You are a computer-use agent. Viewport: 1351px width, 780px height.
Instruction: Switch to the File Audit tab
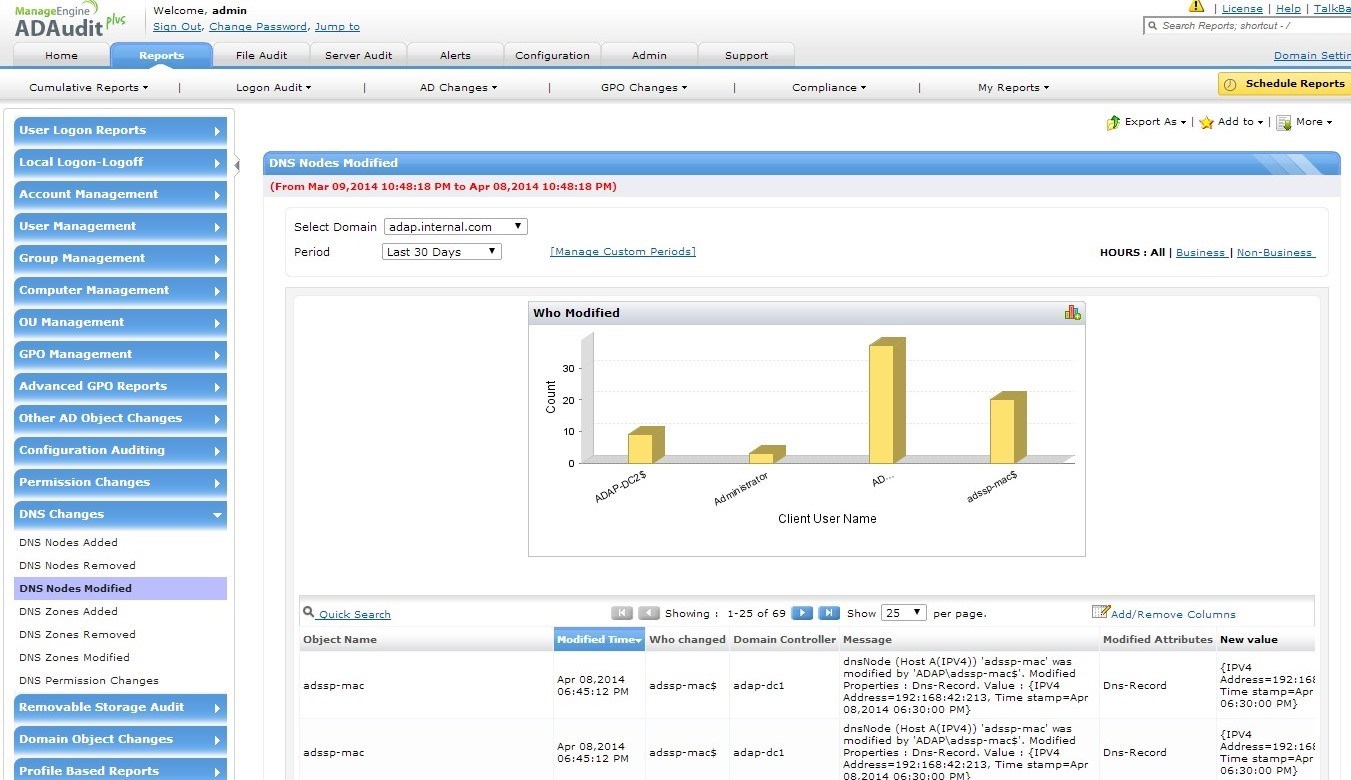(x=261, y=55)
